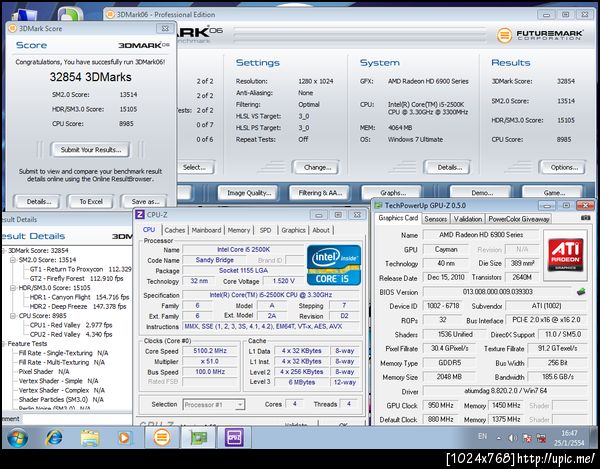Click Details button under System
The width and height of the screenshot is (600, 469).
(449, 167)
